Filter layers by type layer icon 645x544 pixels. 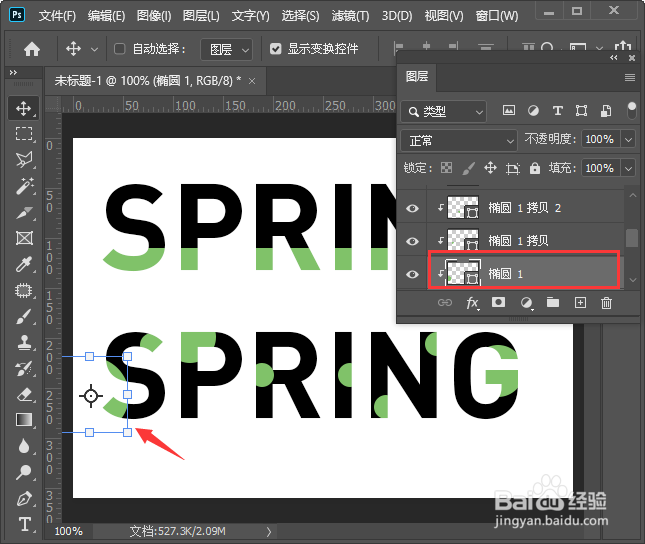[x=557, y=111]
